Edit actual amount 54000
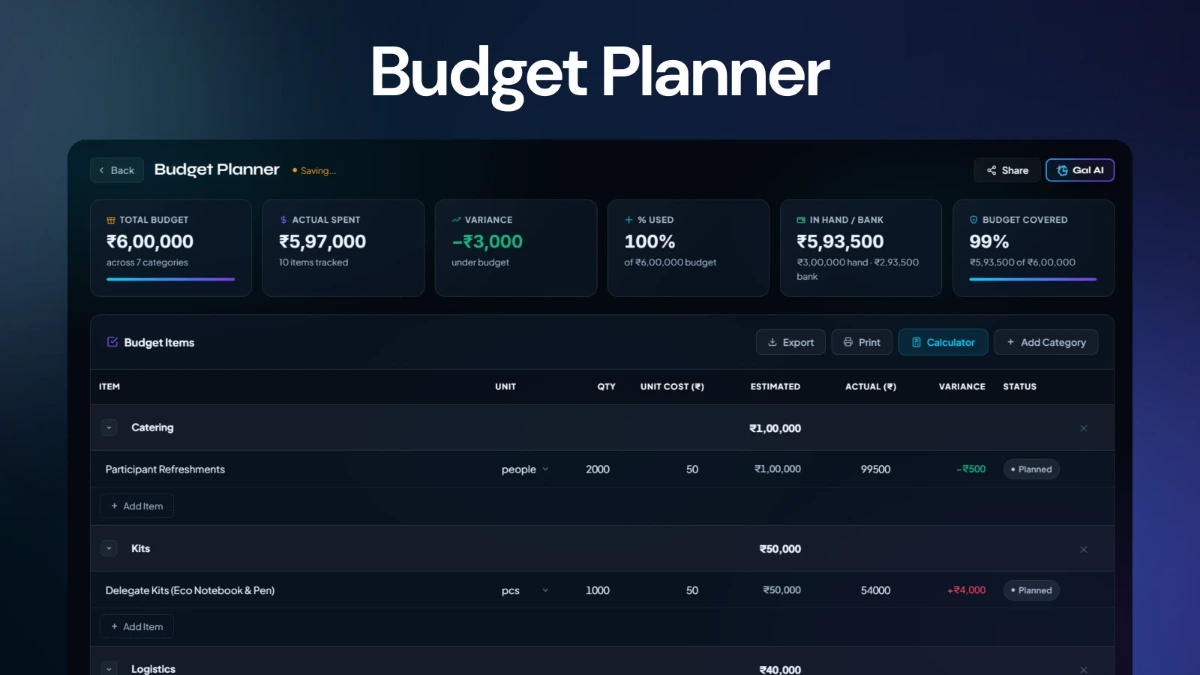 [x=875, y=590]
